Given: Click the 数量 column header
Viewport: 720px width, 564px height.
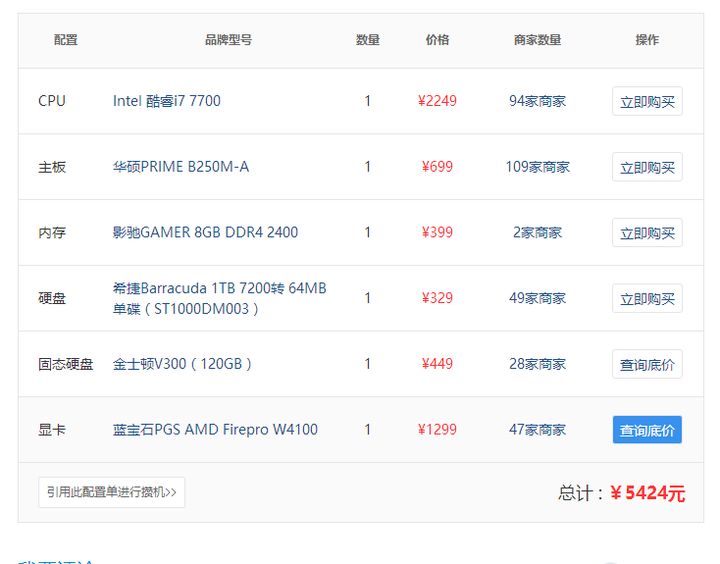Looking at the screenshot, I should 368,40.
